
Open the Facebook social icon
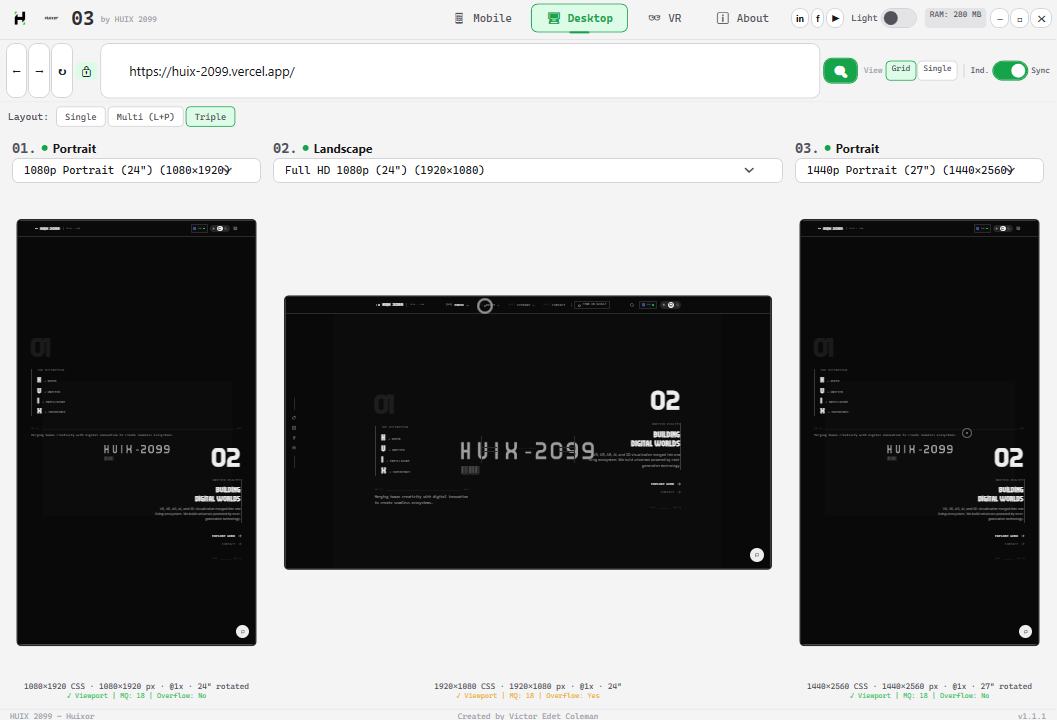click(818, 18)
